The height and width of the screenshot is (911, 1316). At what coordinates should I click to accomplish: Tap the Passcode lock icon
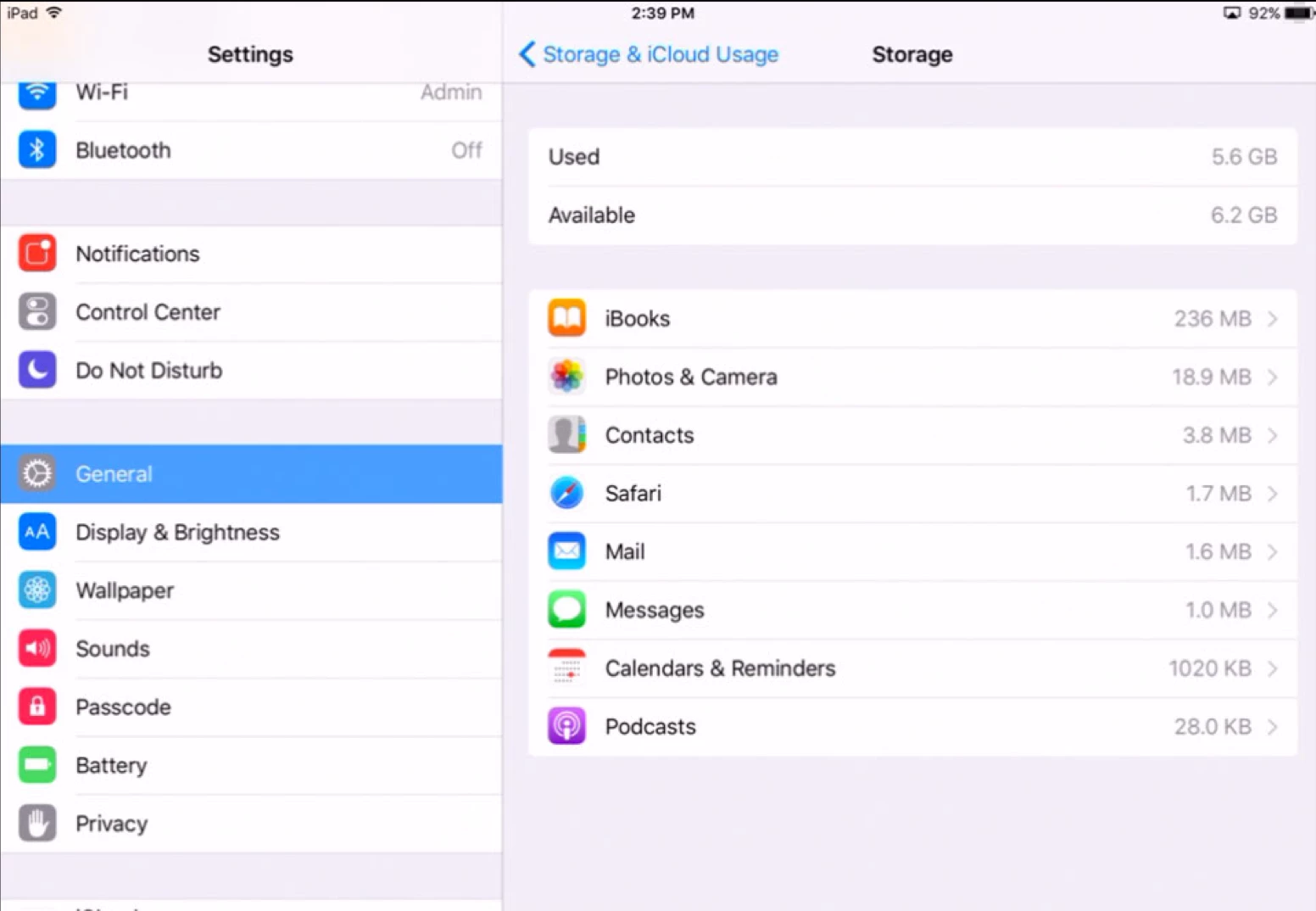pos(37,707)
